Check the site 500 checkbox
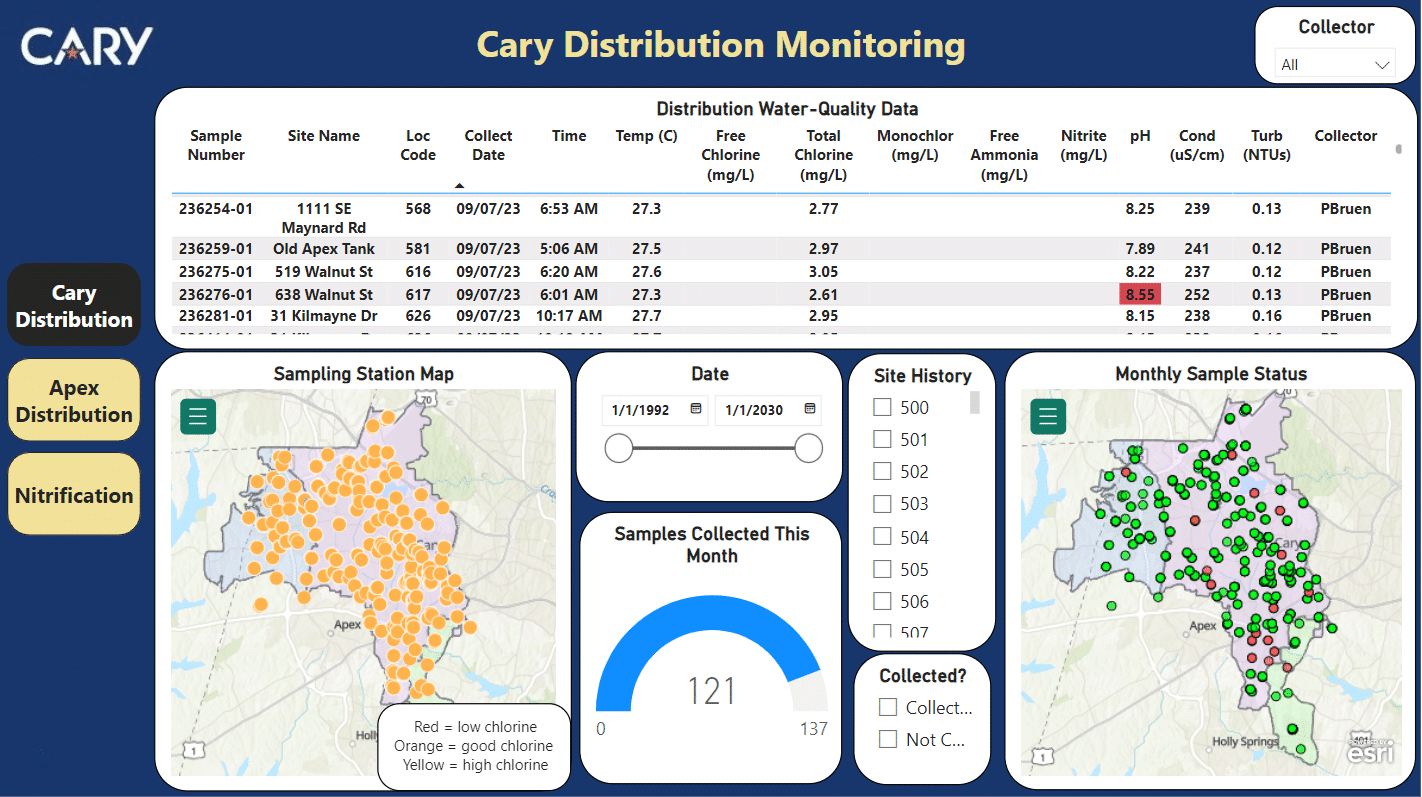 [882, 407]
